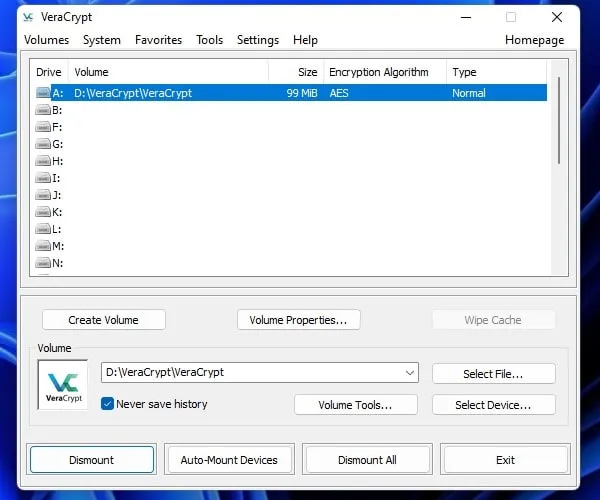Click the VeraCrypt logo in Volume group
The image size is (600, 500).
(63, 384)
